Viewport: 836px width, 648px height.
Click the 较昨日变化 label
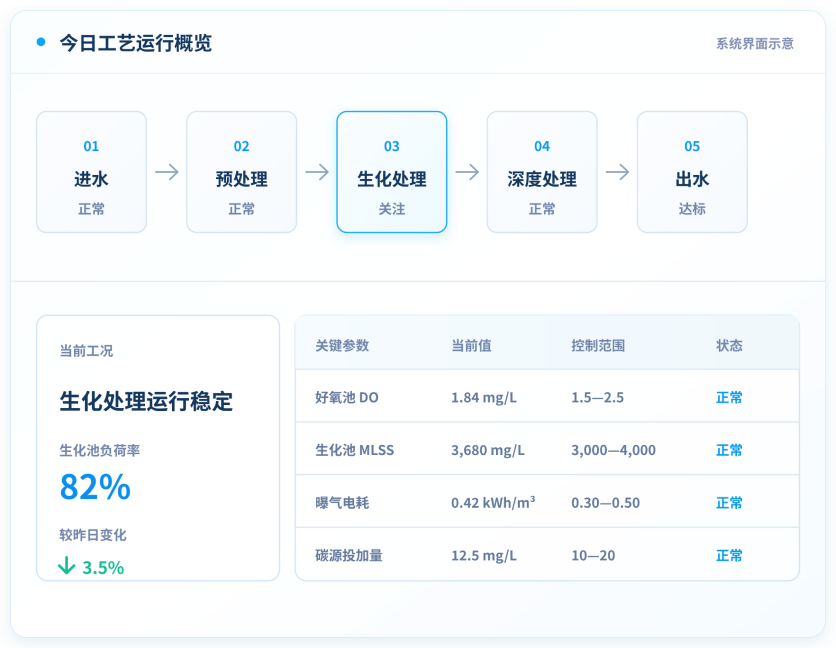coord(93,534)
